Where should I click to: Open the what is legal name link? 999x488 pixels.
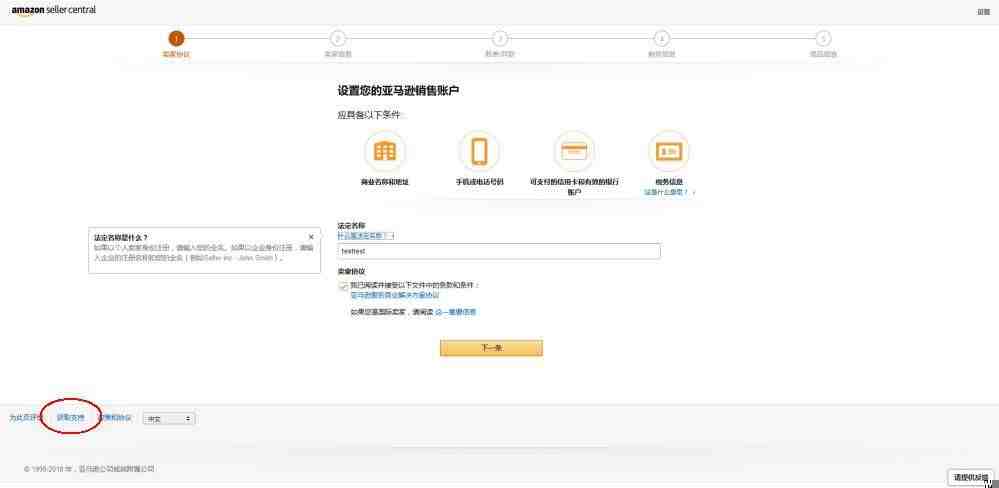[366, 236]
